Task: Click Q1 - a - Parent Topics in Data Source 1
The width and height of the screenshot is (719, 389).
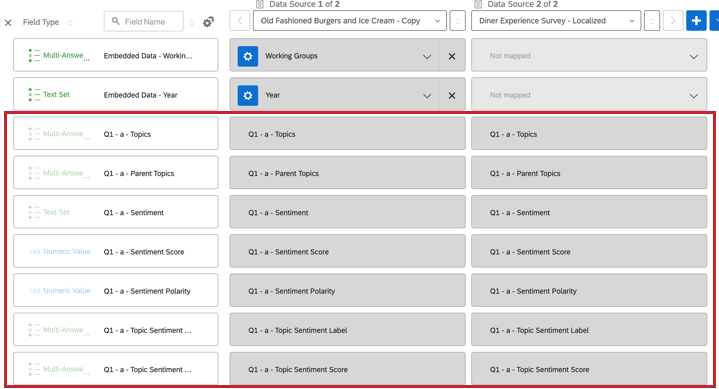Action: click(347, 173)
